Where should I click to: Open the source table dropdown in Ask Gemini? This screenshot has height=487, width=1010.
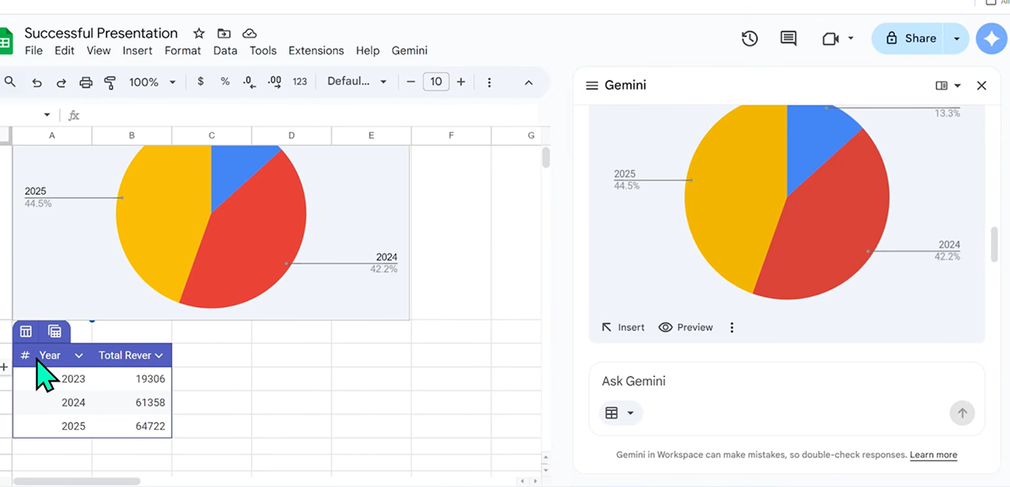pos(621,413)
